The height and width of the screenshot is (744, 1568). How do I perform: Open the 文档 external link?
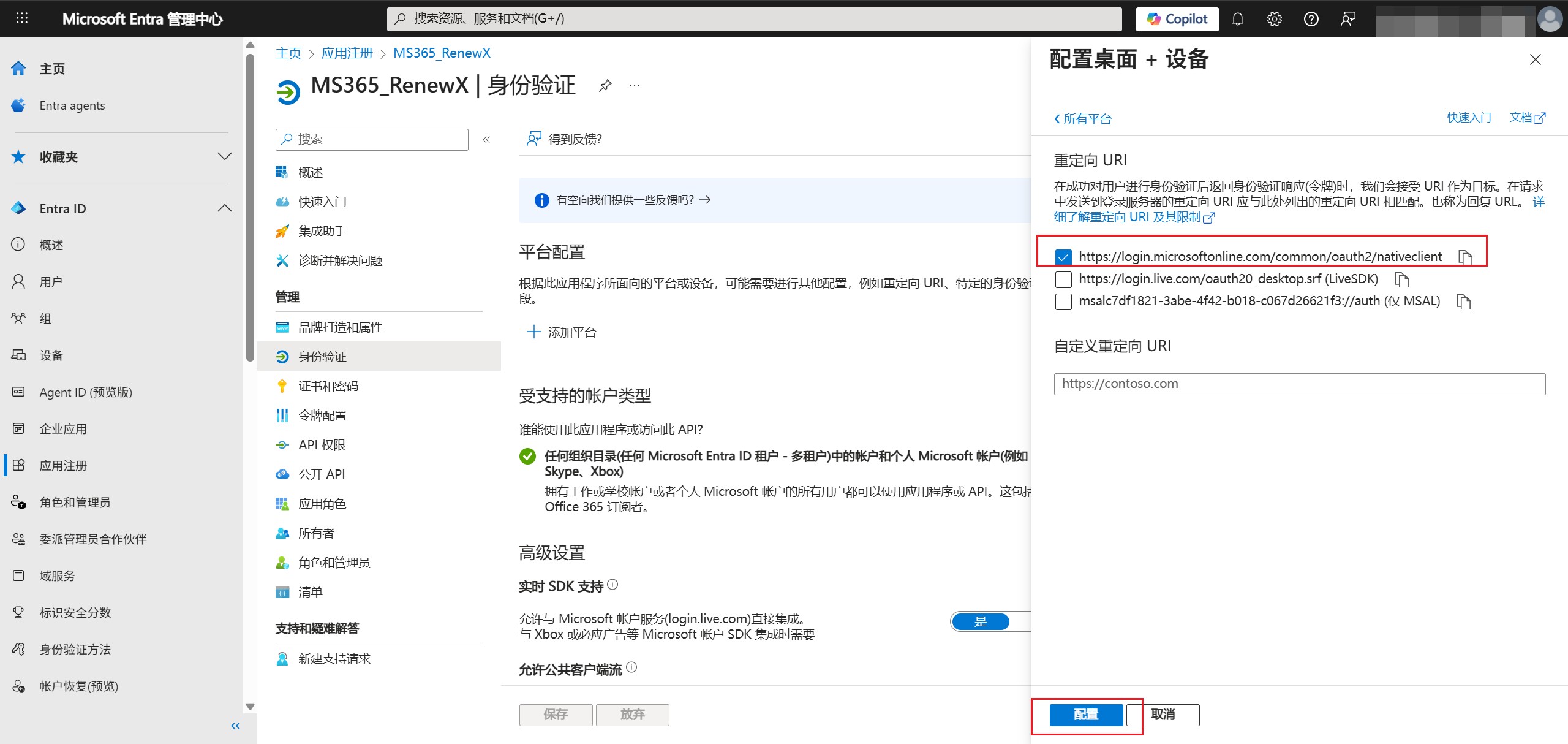point(1528,118)
